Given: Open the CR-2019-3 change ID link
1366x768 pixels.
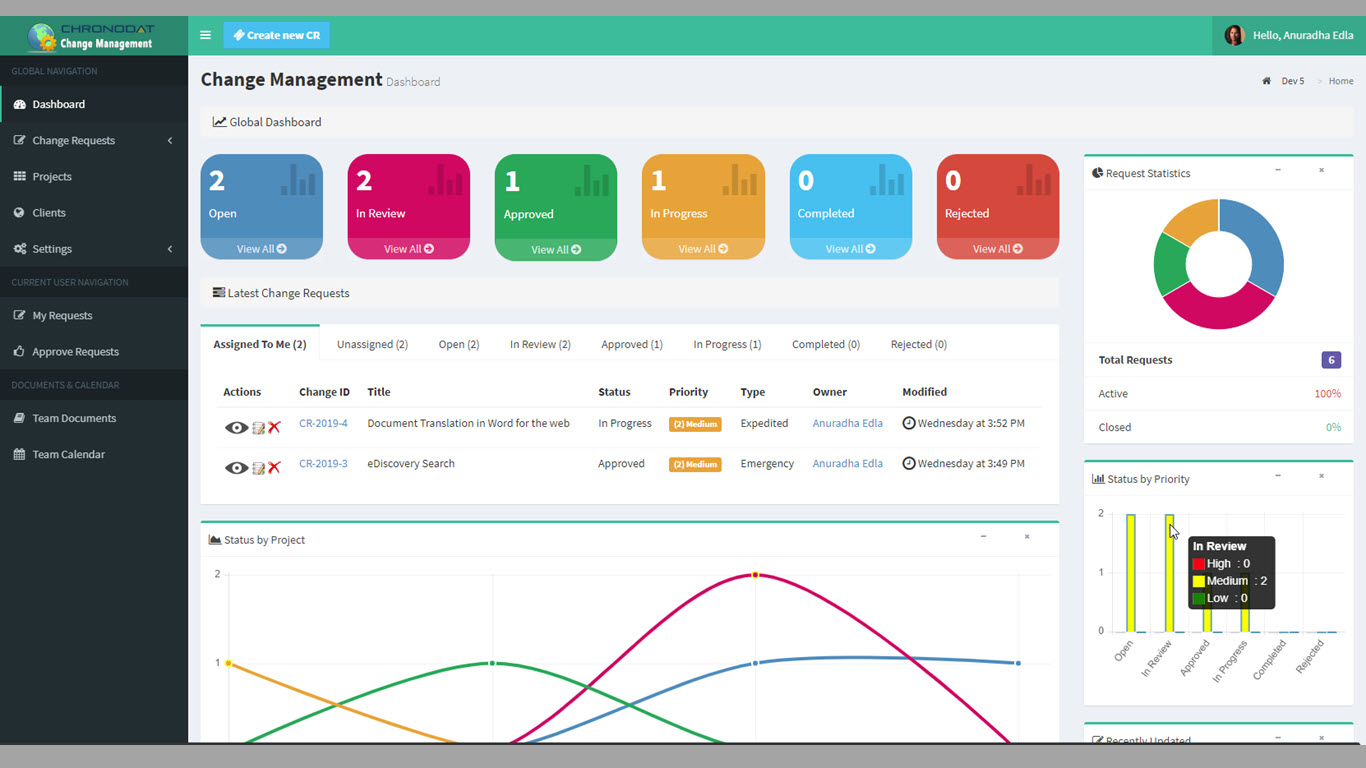Looking at the screenshot, I should click(x=323, y=463).
